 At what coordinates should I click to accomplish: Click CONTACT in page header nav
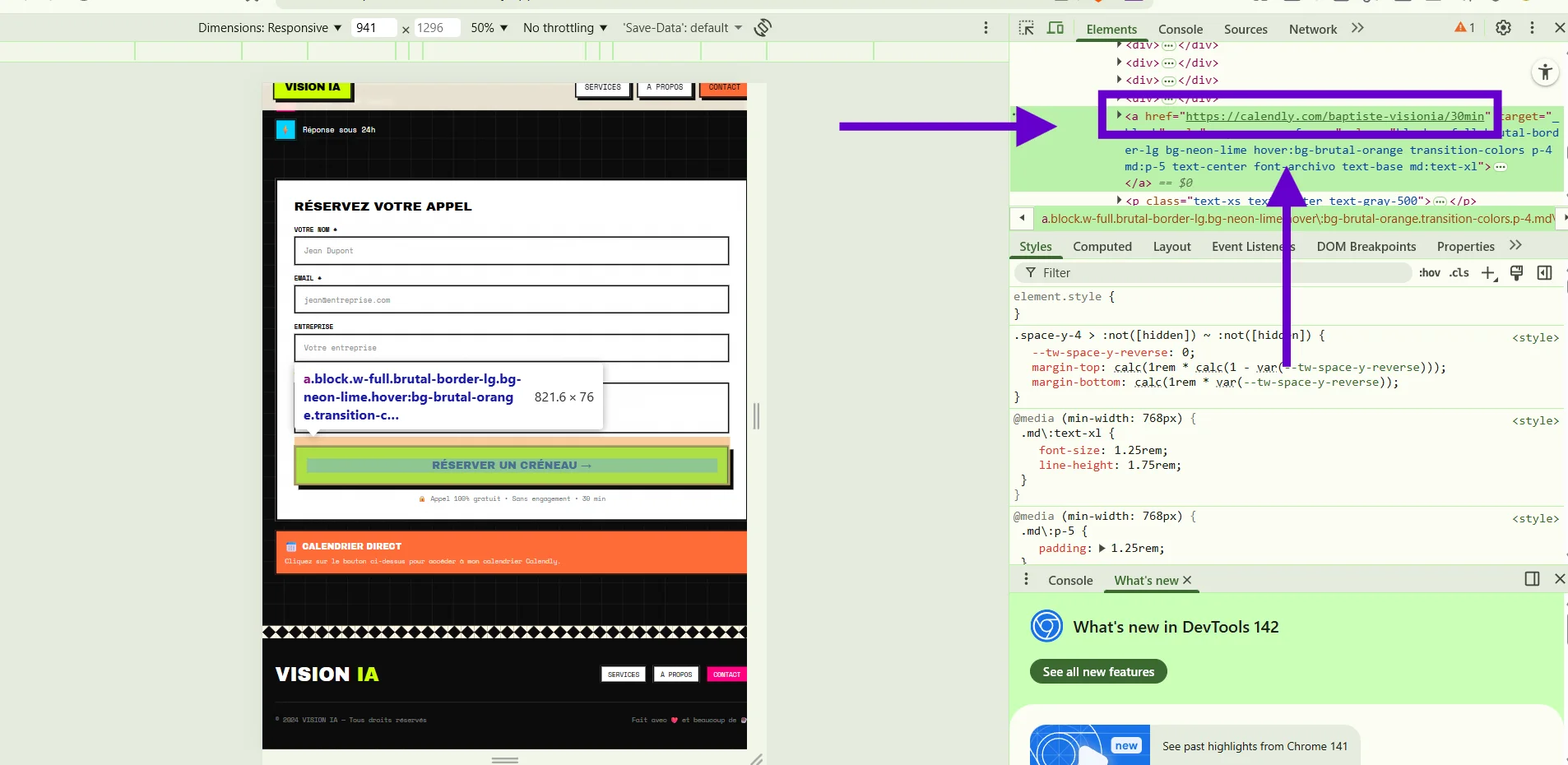724,89
